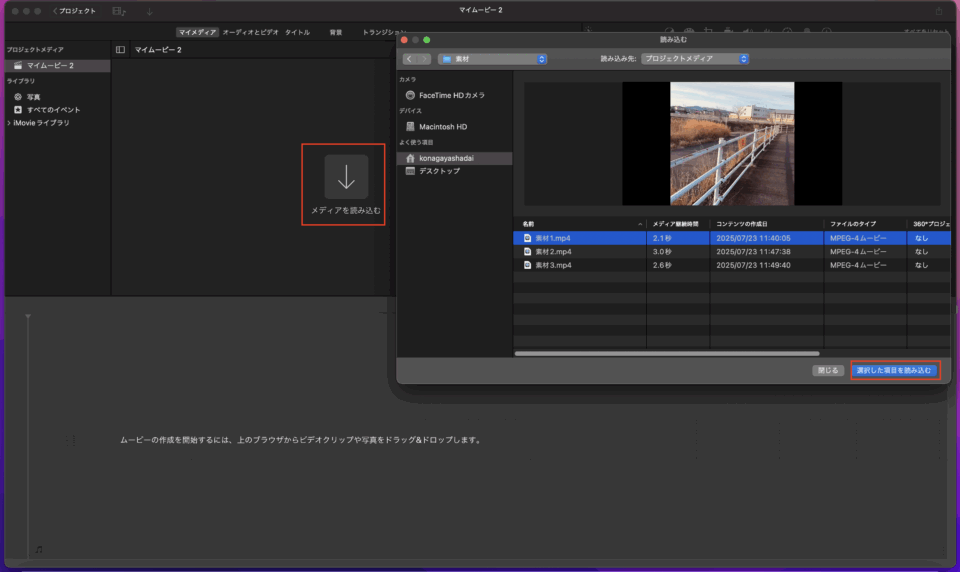Viewport: 960px width, 572px height.
Task: Go back to プロジェクト in iMovie toolbar
Action: pyautogui.click(x=74, y=11)
